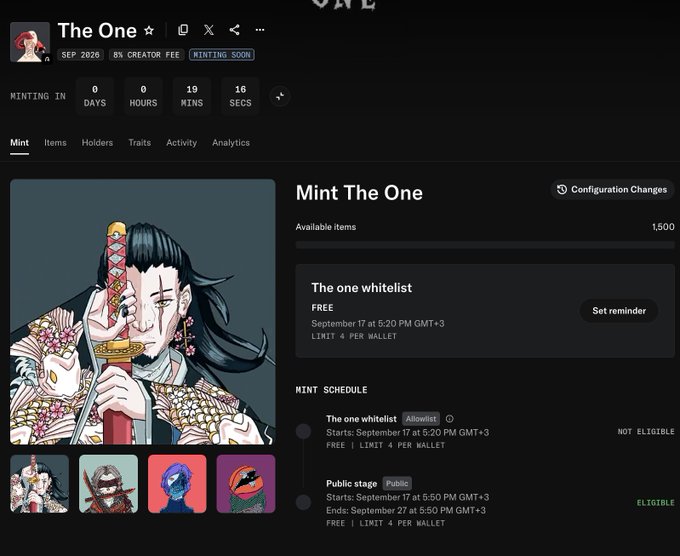
Task: Open the Activity tab
Action: [x=181, y=143]
